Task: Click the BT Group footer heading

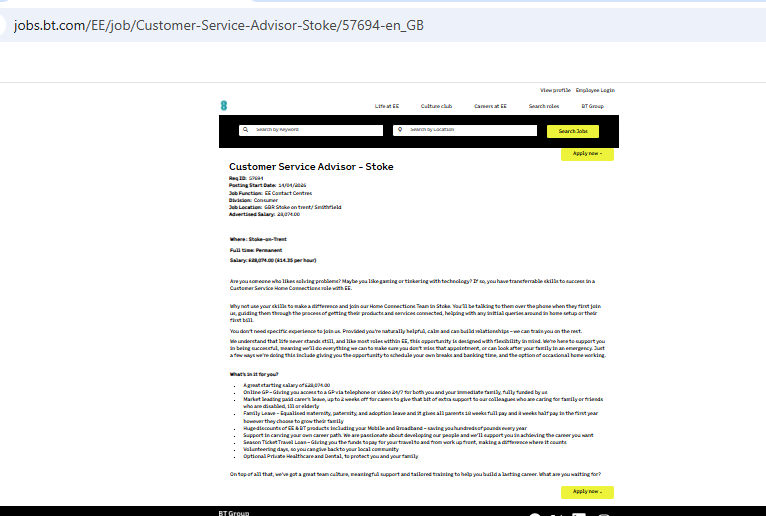Action: (234, 513)
